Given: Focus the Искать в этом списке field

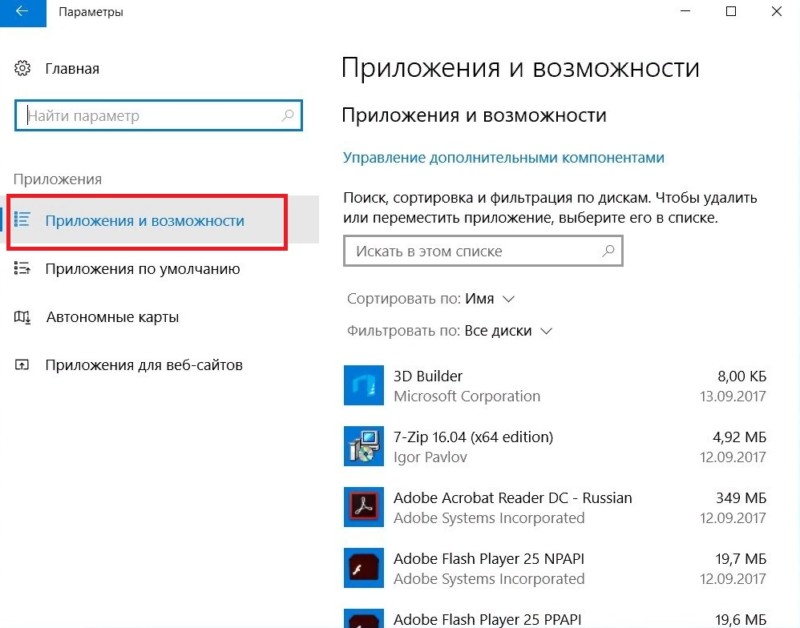Looking at the screenshot, I should (483, 250).
